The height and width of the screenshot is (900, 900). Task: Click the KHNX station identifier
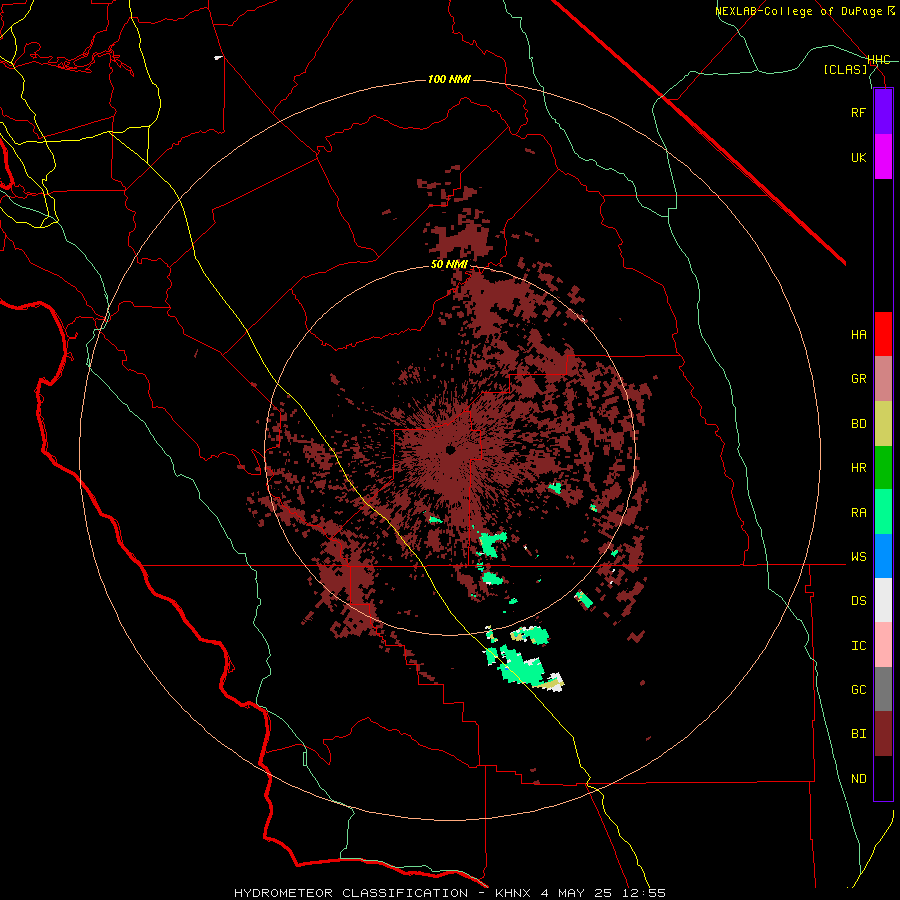513,893
